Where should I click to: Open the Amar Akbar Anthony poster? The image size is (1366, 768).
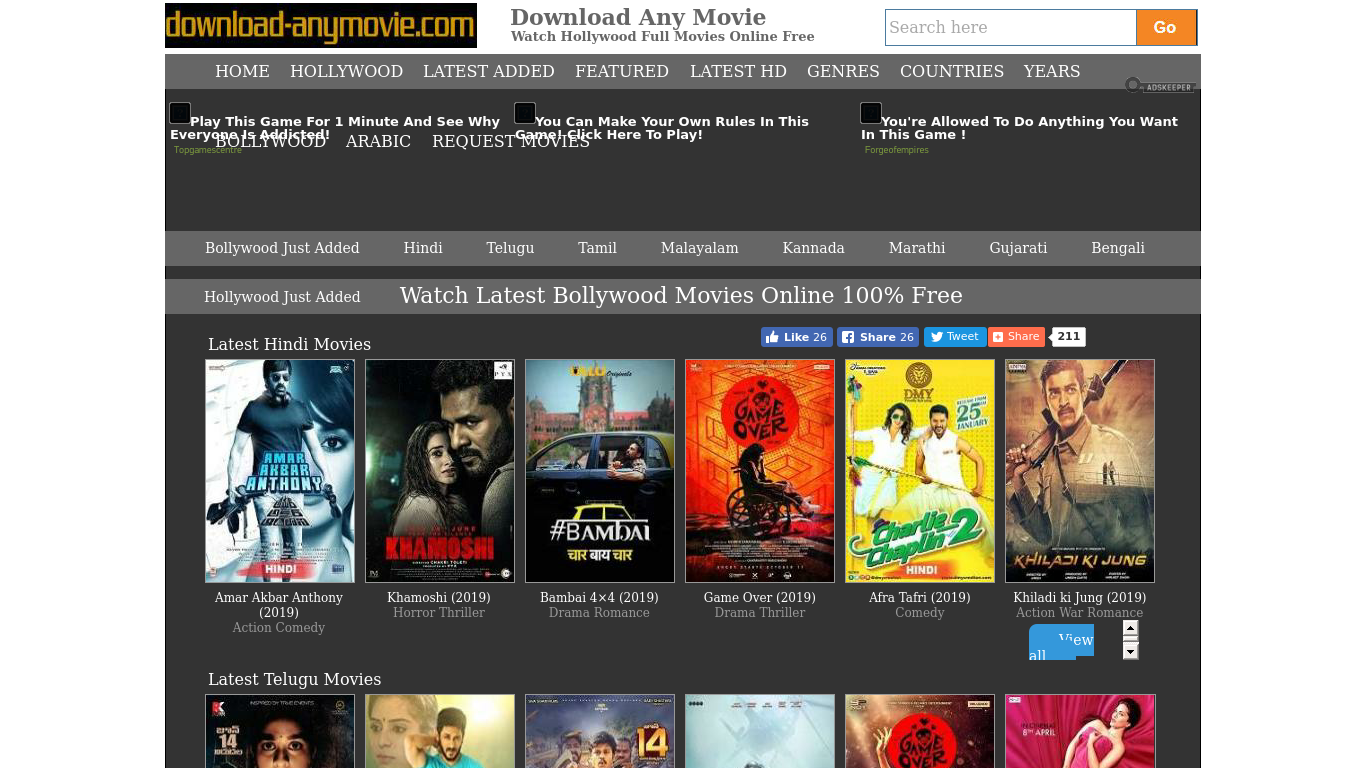point(280,471)
